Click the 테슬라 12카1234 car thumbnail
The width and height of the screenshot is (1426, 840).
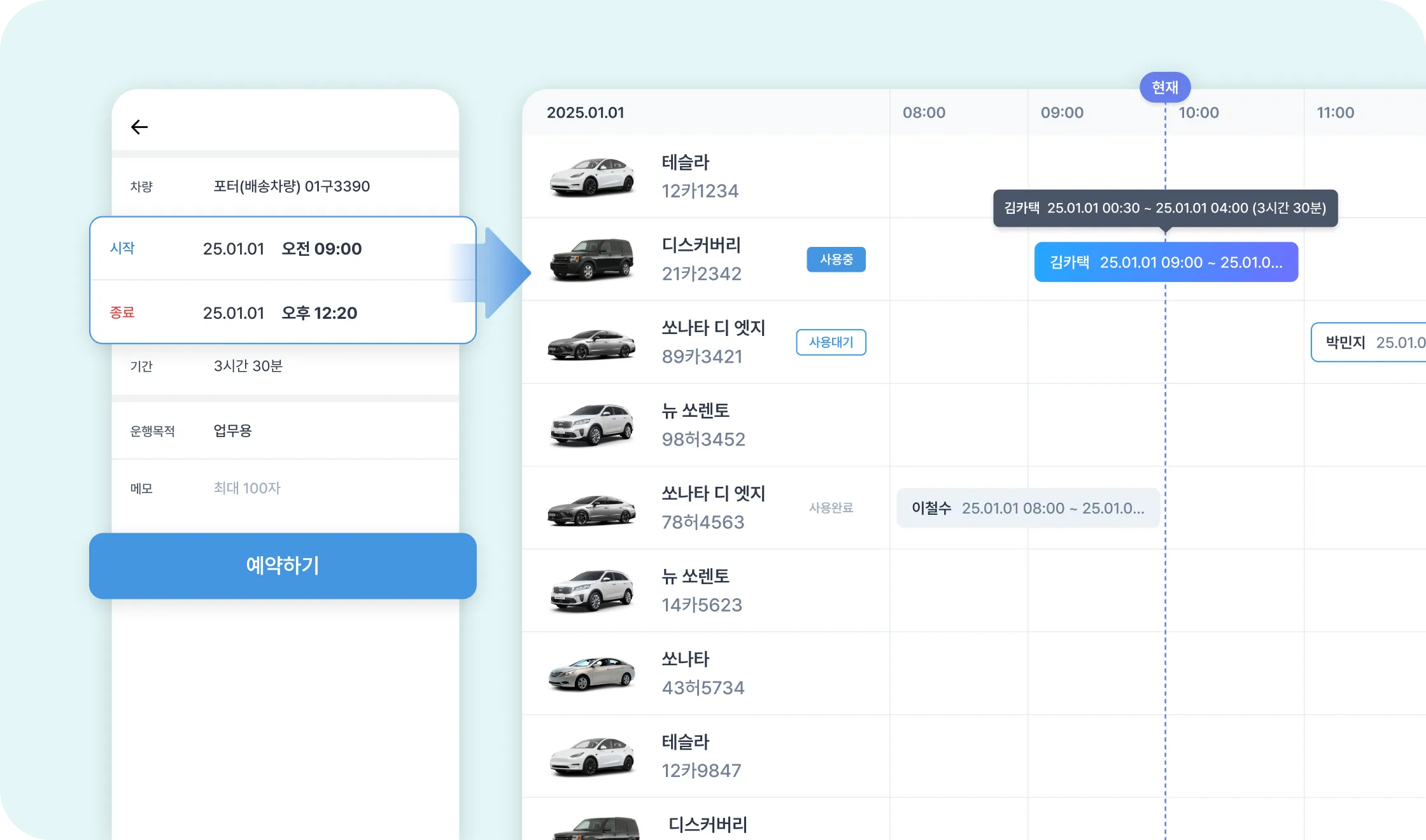592,176
